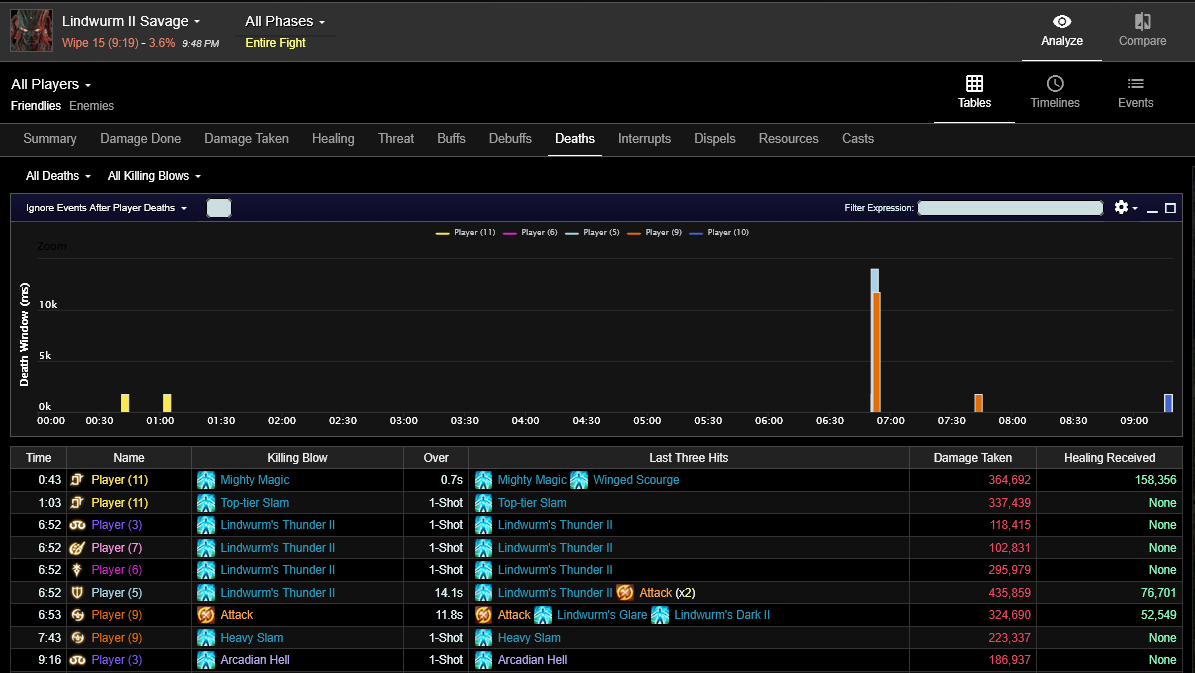Toggle Player (9) series in chart legend
Viewport: 1195px width, 673px height.
coord(655,232)
